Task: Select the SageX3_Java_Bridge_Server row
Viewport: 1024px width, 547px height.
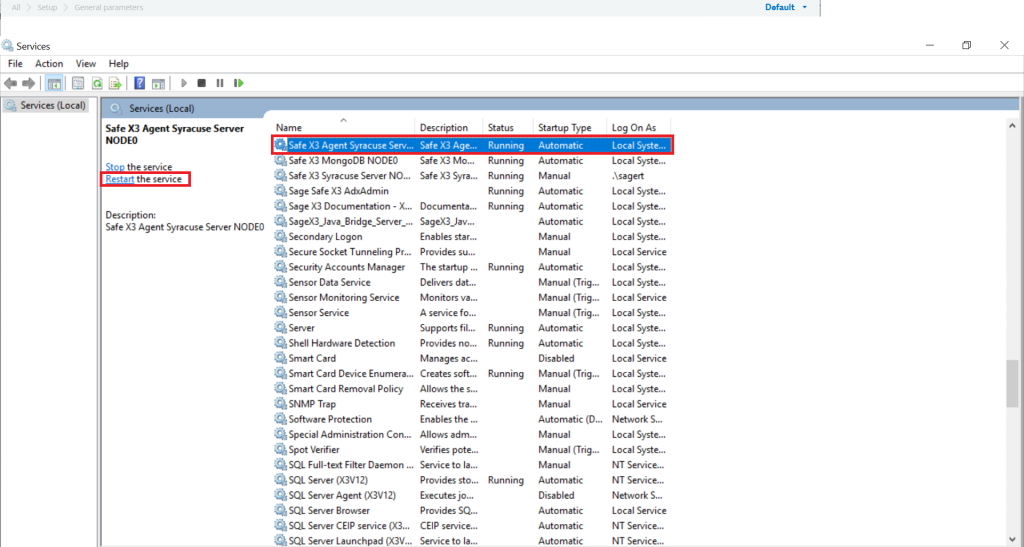Action: coord(472,222)
